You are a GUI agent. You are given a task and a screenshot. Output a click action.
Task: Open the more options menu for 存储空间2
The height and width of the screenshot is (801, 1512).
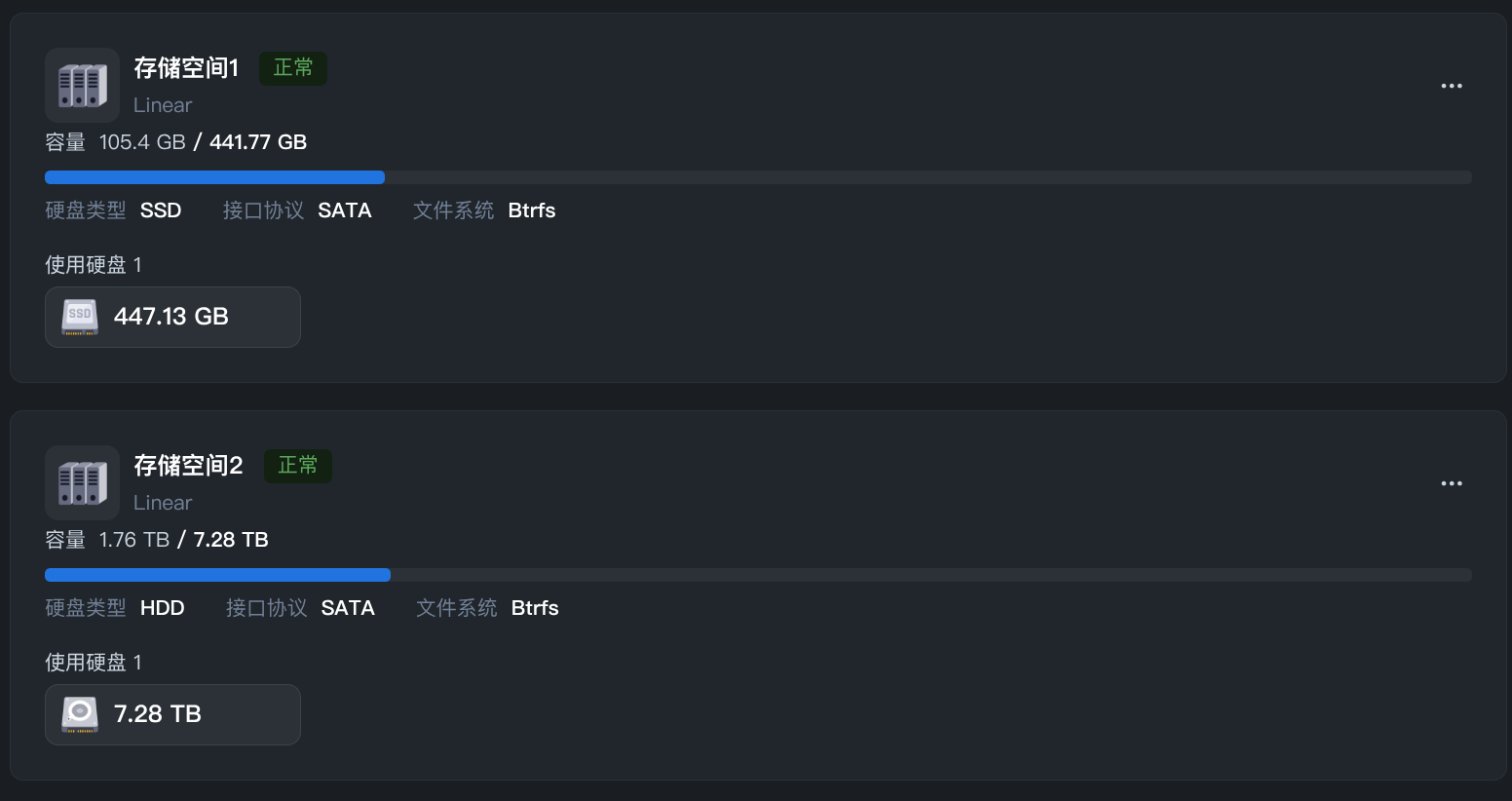(1452, 483)
